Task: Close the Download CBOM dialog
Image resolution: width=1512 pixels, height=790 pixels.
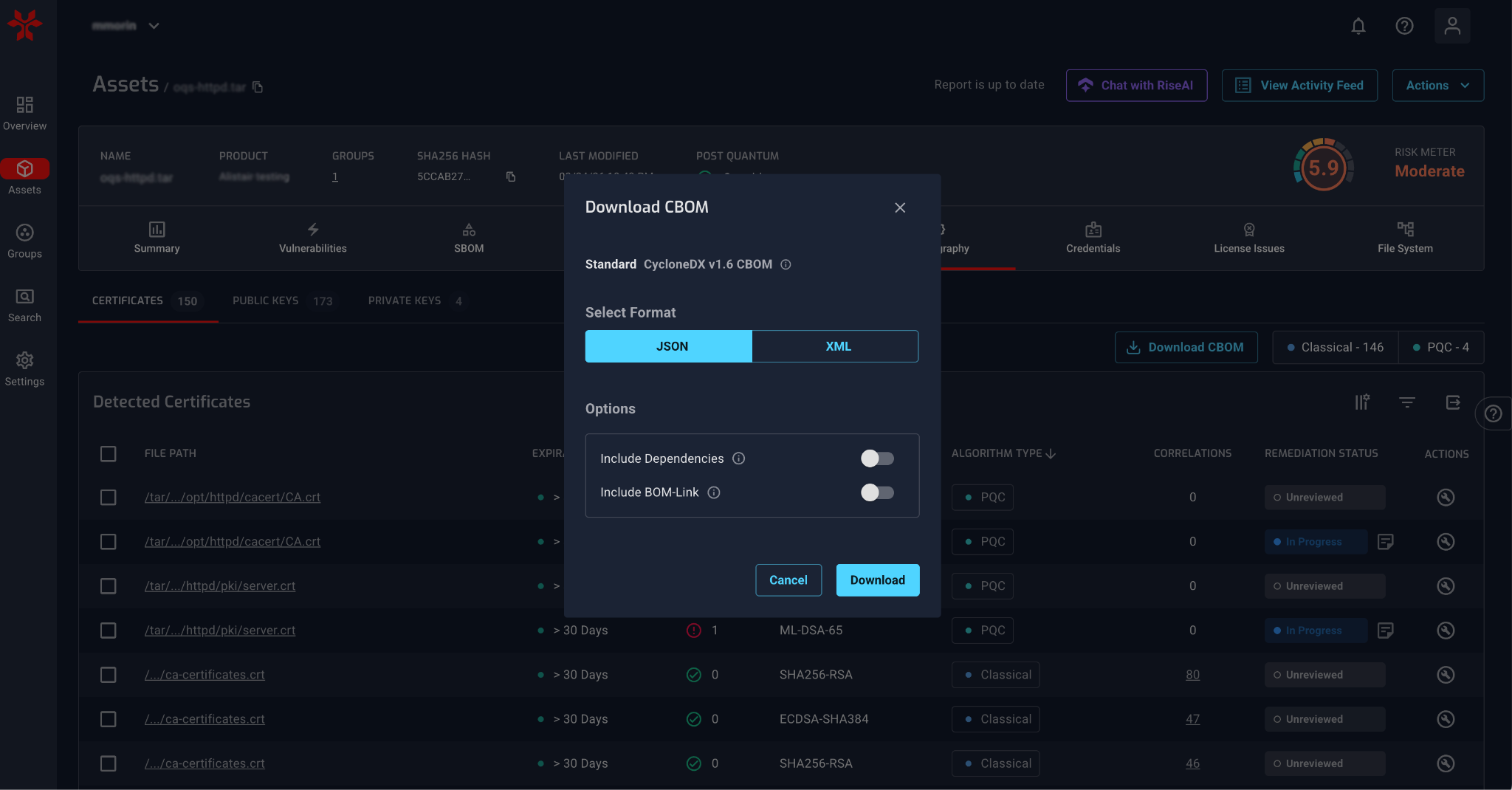Action: tap(899, 208)
